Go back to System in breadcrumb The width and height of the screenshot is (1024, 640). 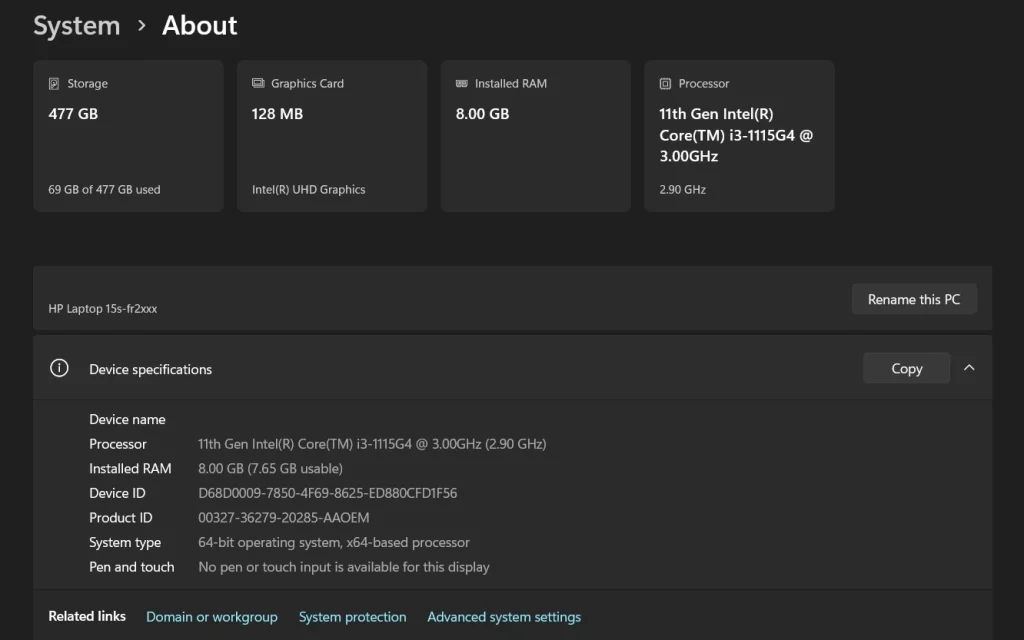pos(76,26)
